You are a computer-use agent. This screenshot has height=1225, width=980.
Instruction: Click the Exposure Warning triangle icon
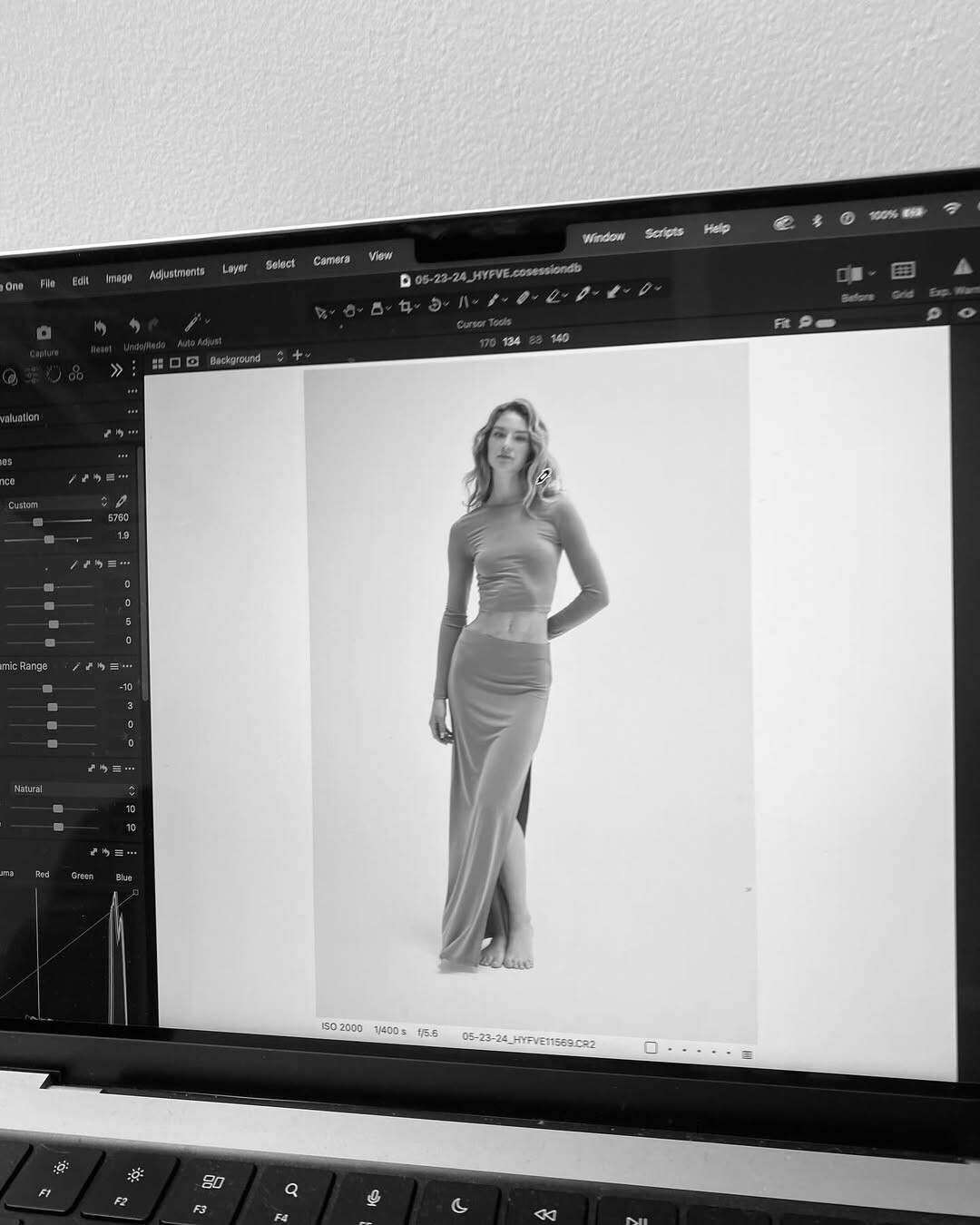point(961,266)
